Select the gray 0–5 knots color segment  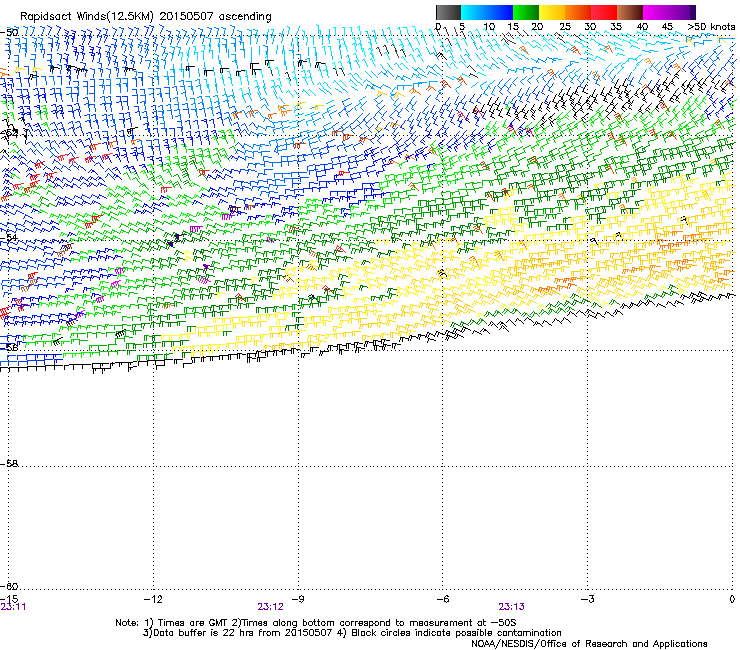448,12
